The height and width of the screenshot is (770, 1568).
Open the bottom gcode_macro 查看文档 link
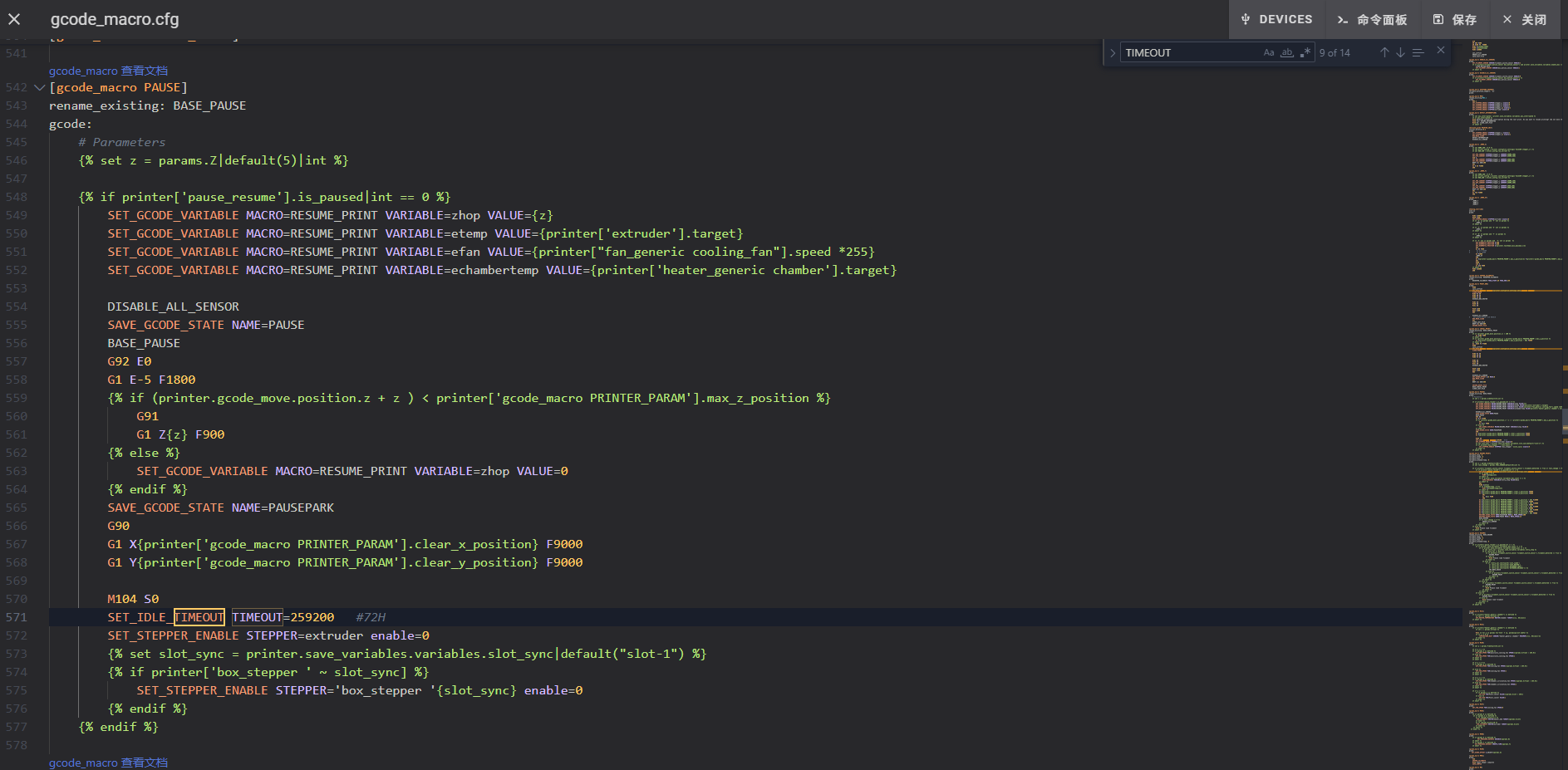[108, 763]
